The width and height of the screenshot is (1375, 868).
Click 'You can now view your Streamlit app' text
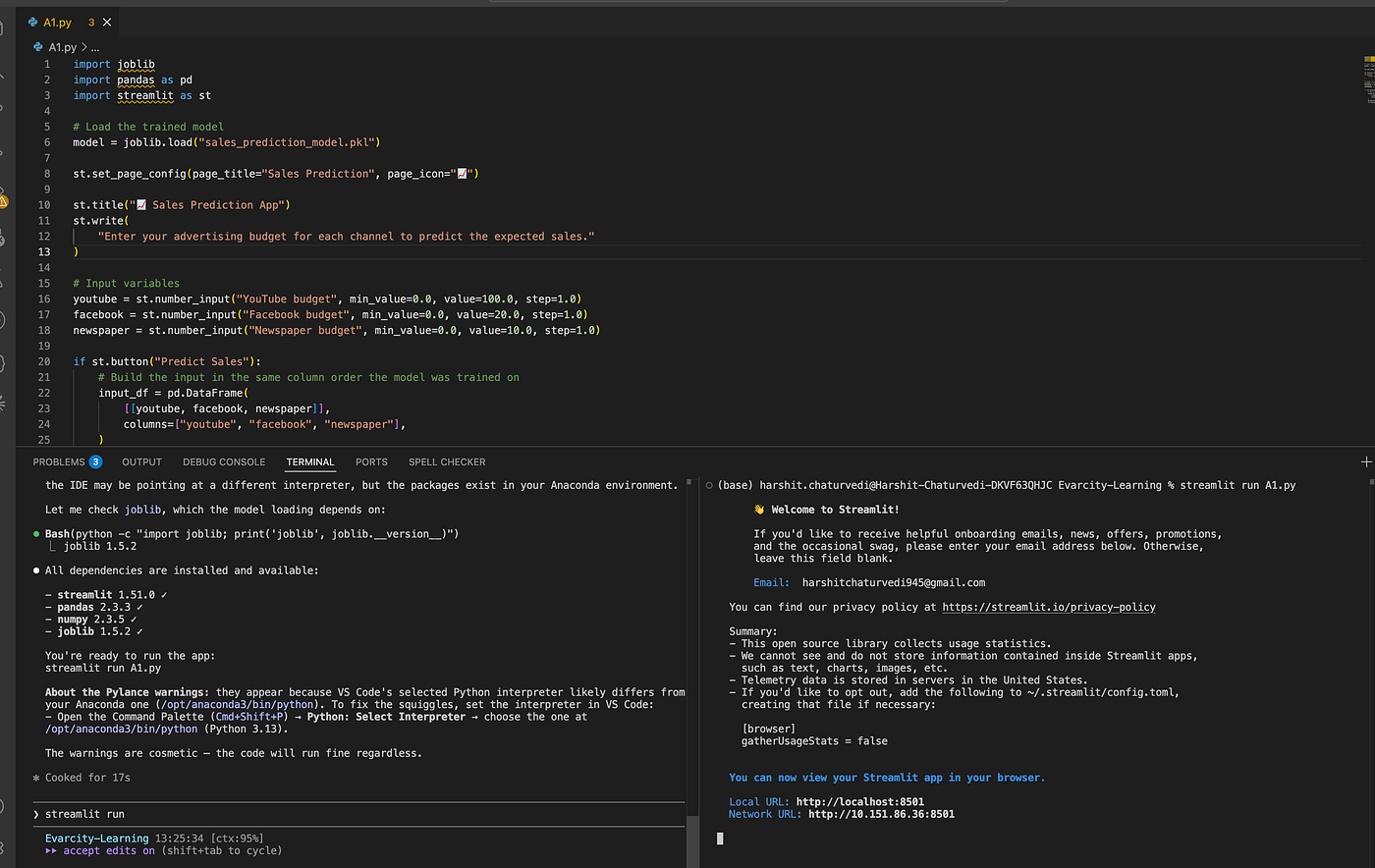[x=887, y=778]
